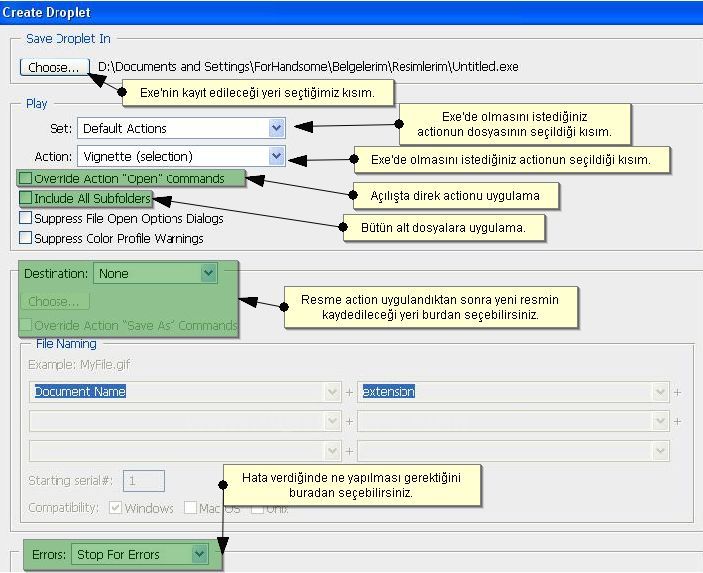Tick Suppress File Open Options Dialogs

tap(26, 218)
